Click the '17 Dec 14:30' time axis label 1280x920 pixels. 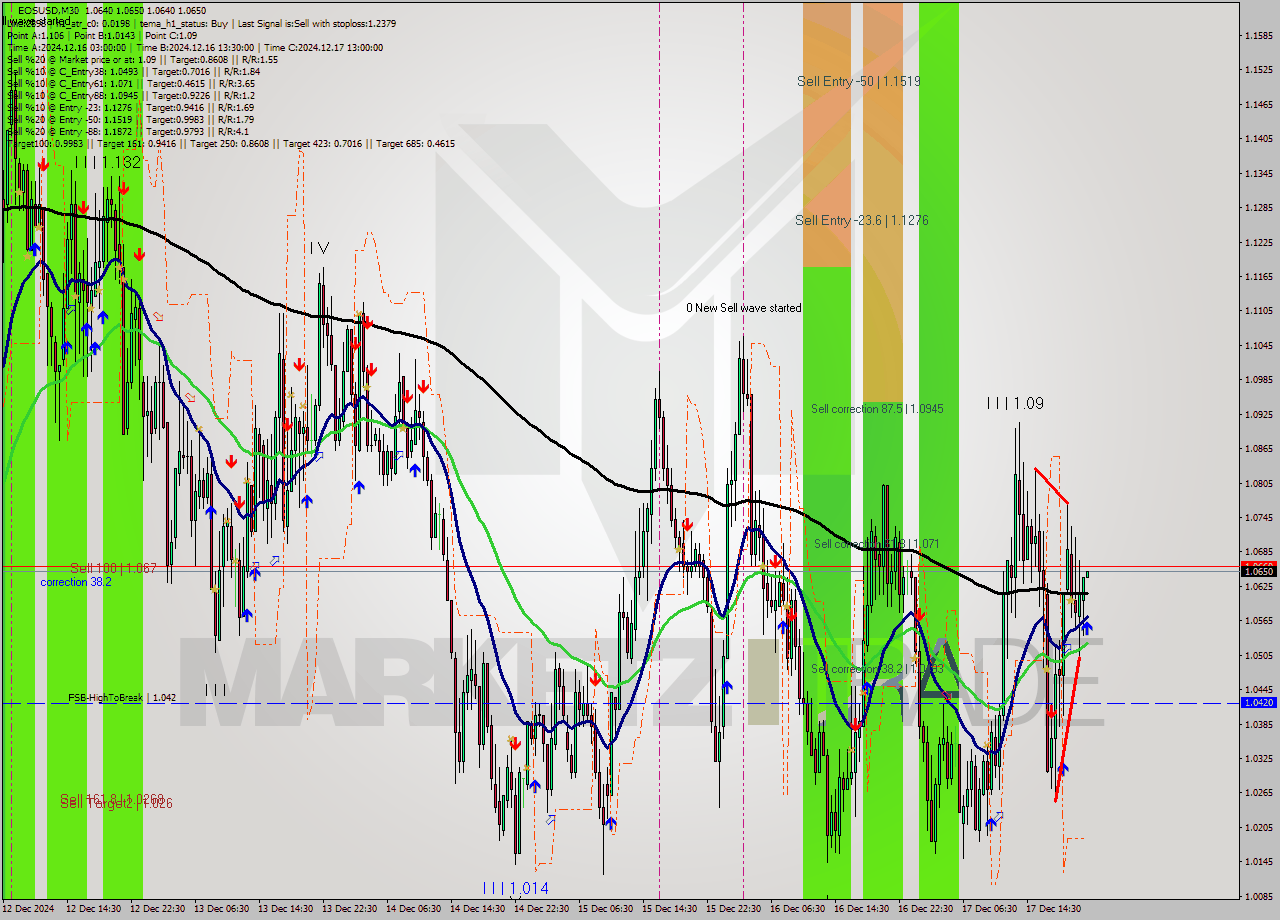pyautogui.click(x=1053, y=909)
